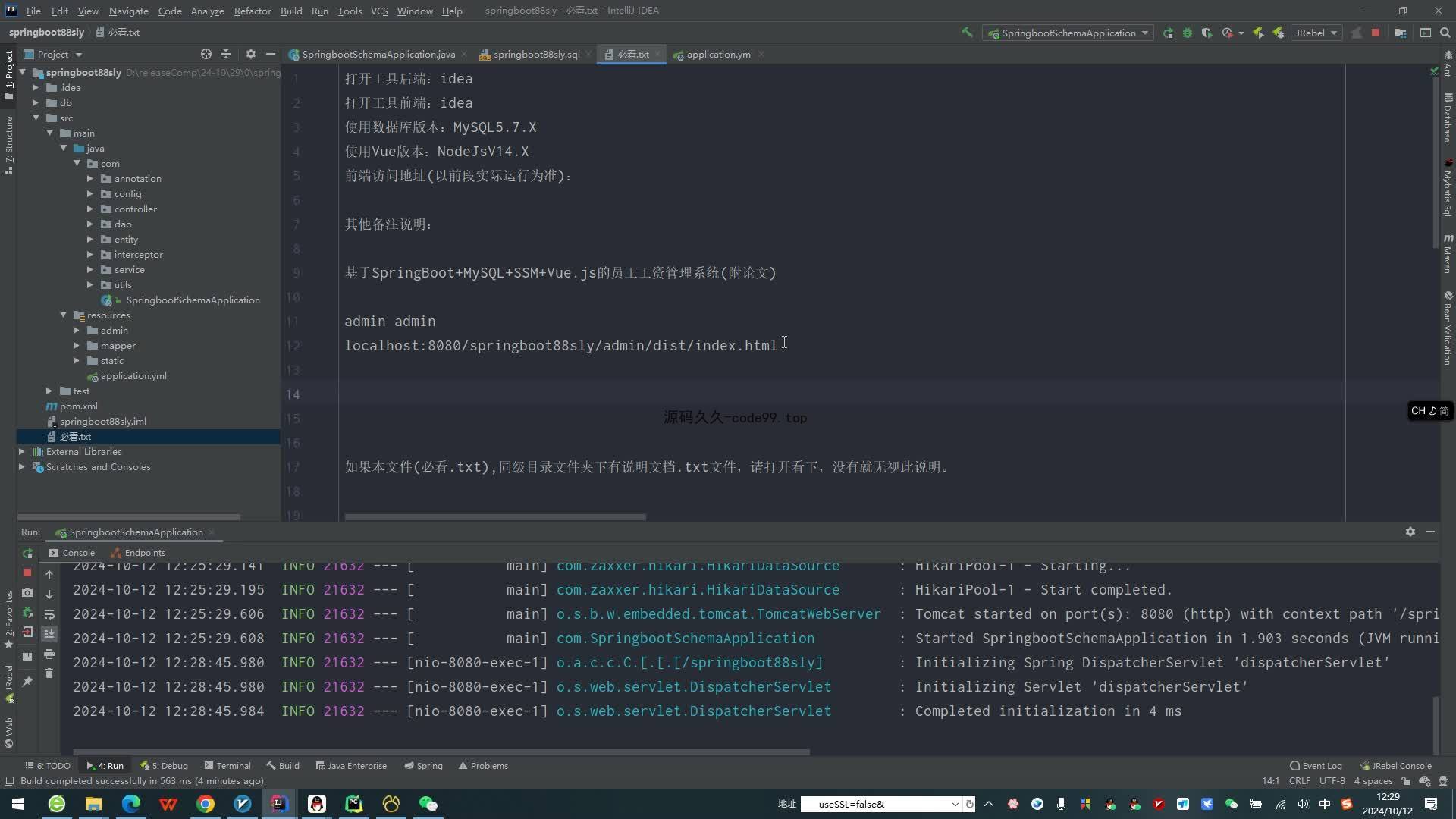Click down arrow in console toolbar
This screenshot has width=1456, height=819.
point(49,595)
